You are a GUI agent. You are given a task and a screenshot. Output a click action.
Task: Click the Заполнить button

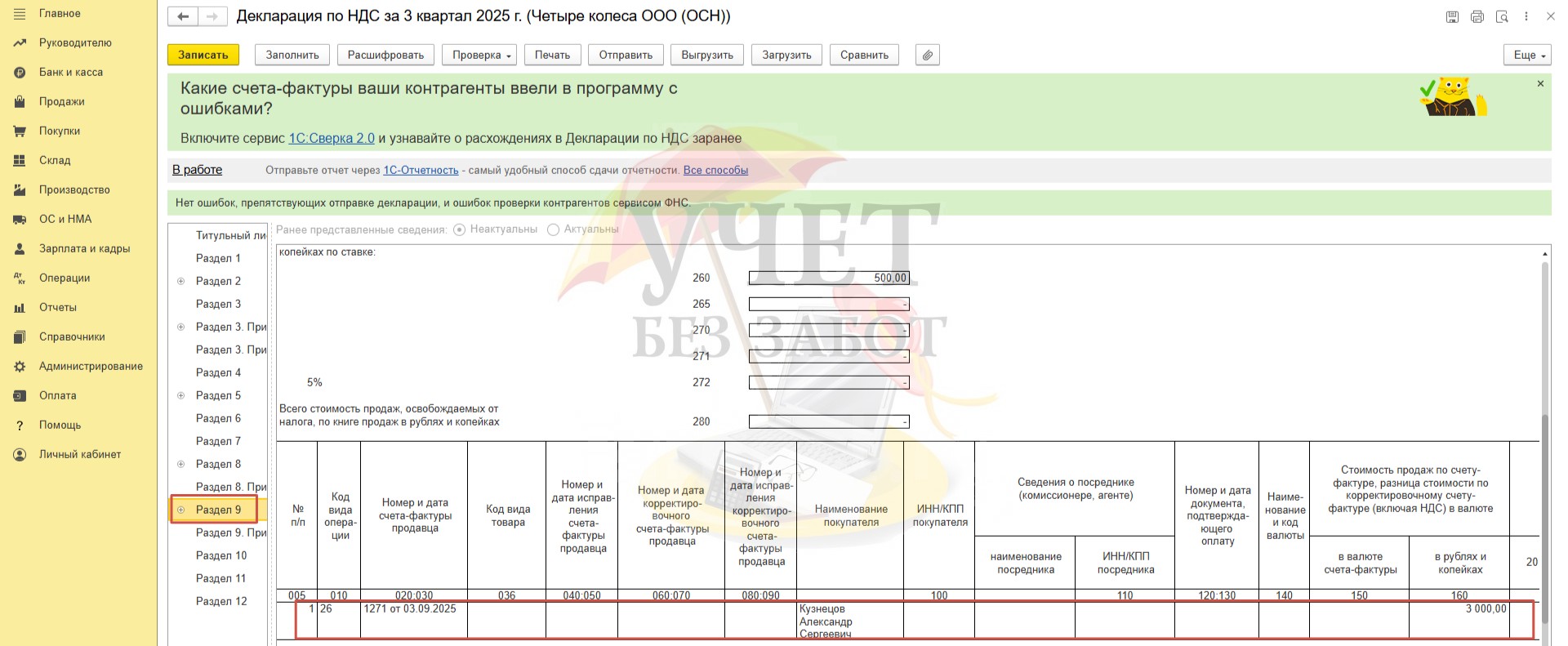pyautogui.click(x=292, y=55)
